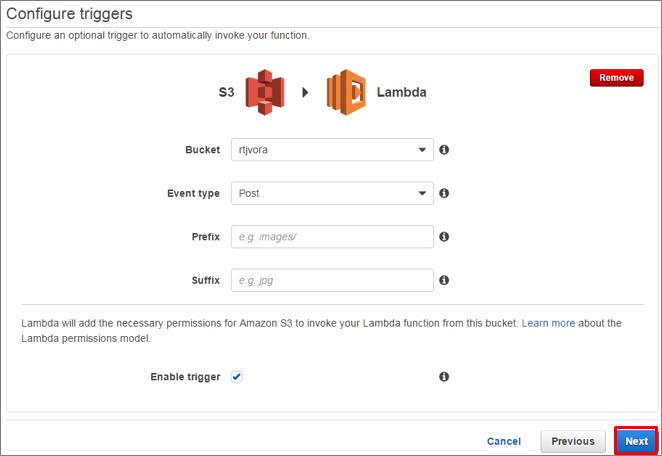Image resolution: width=662 pixels, height=456 pixels.
Task: Click the Cancel link
Action: (x=504, y=441)
